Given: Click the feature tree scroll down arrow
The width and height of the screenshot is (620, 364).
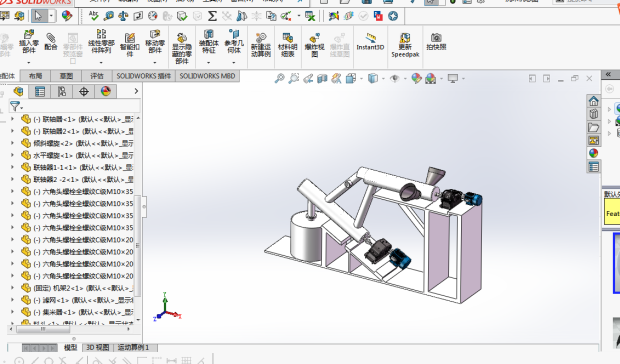Looking at the screenshot, I should click(x=138, y=319).
